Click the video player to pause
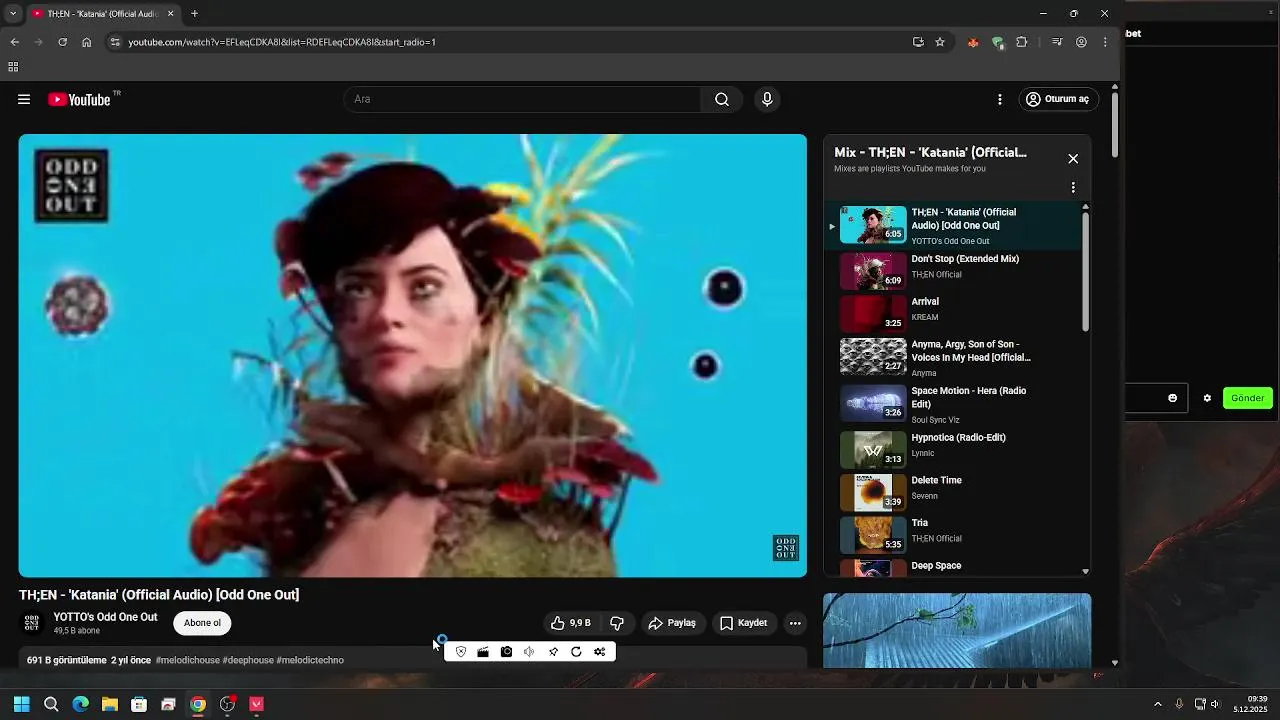1280x720 pixels. [412, 355]
